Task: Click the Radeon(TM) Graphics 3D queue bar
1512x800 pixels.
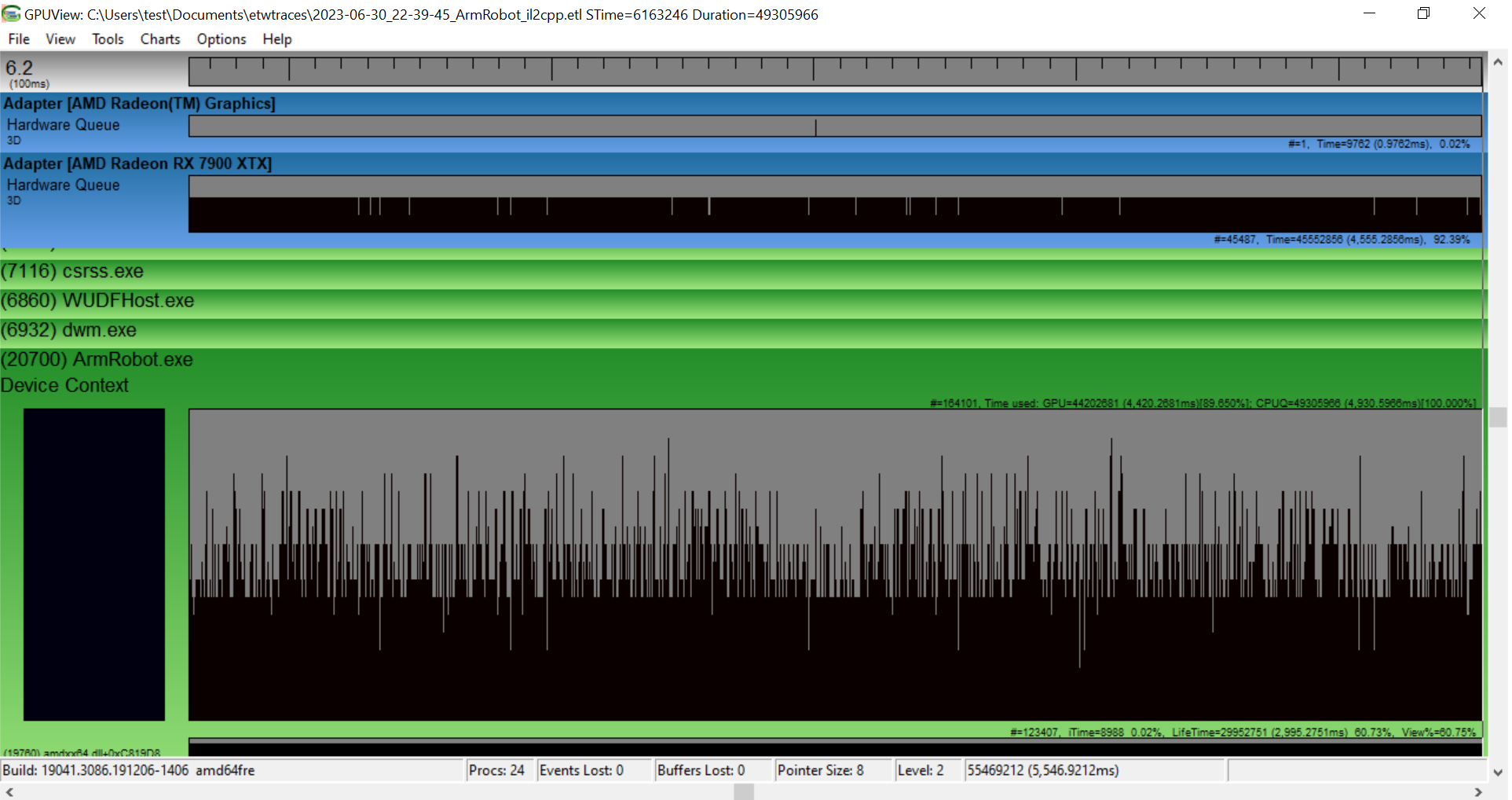Action: [835, 126]
